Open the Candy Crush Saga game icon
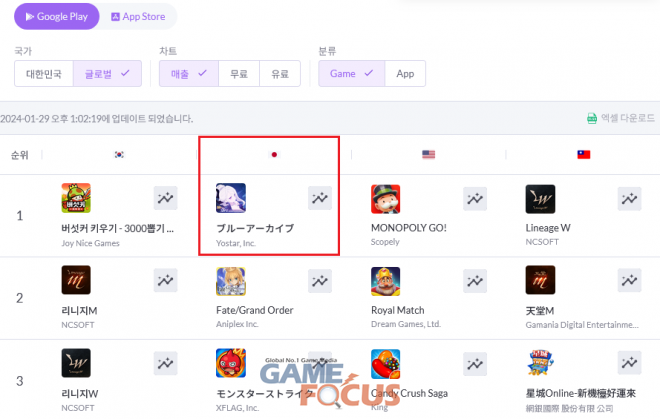The width and height of the screenshot is (660, 419). coord(386,364)
